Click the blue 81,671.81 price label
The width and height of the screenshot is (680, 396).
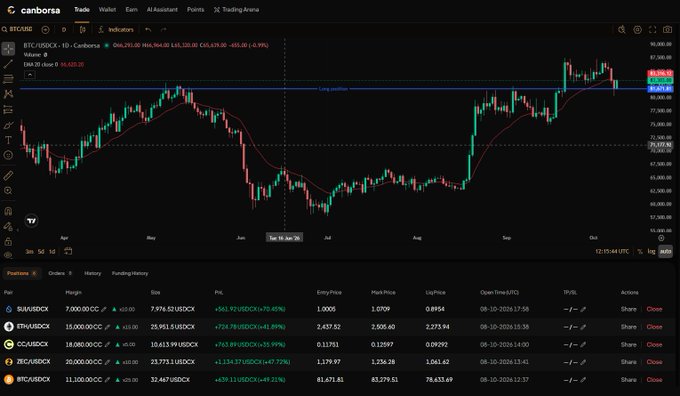point(660,88)
